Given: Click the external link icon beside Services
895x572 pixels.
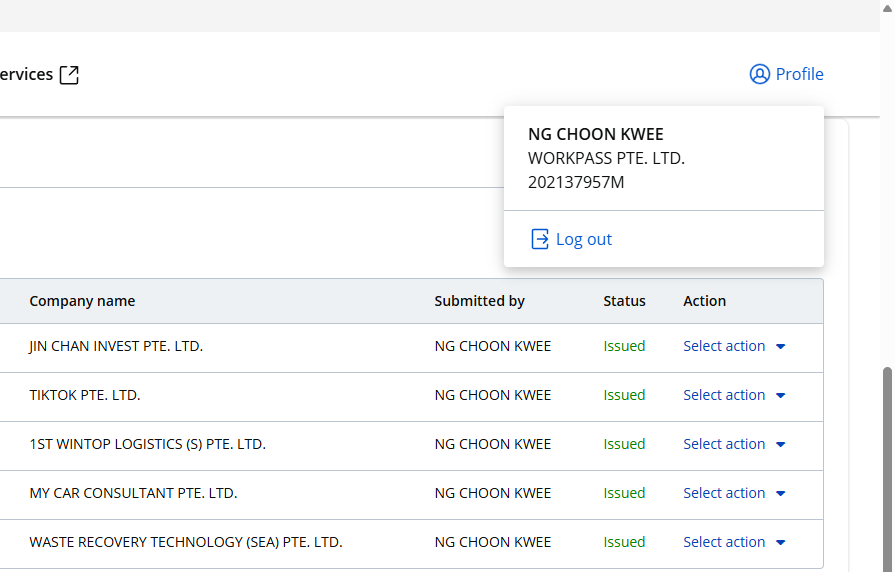Looking at the screenshot, I should (x=69, y=75).
